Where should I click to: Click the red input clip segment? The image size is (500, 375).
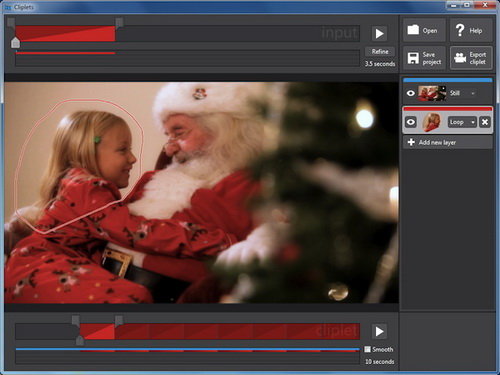pos(65,34)
